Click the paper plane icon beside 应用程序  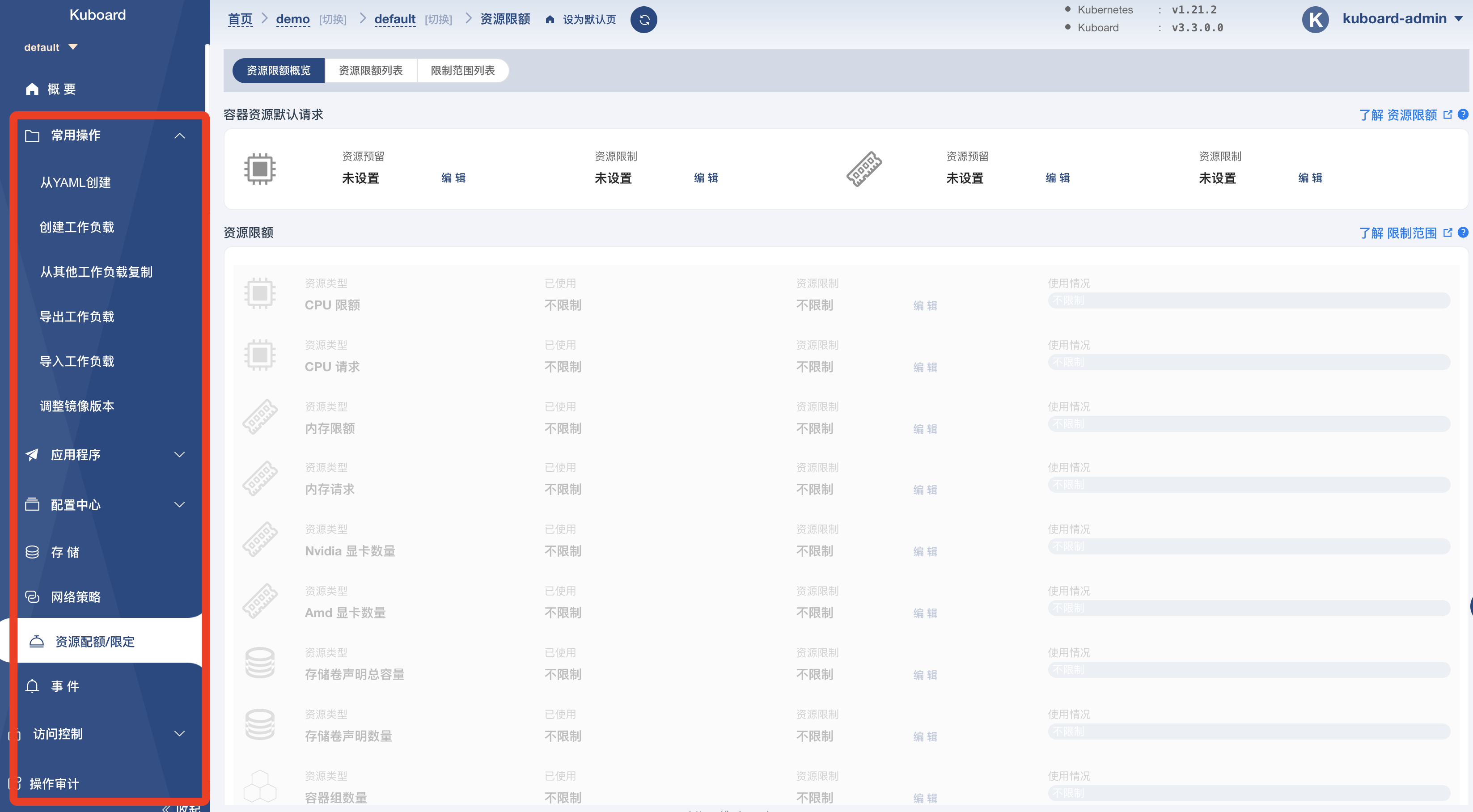pos(32,455)
